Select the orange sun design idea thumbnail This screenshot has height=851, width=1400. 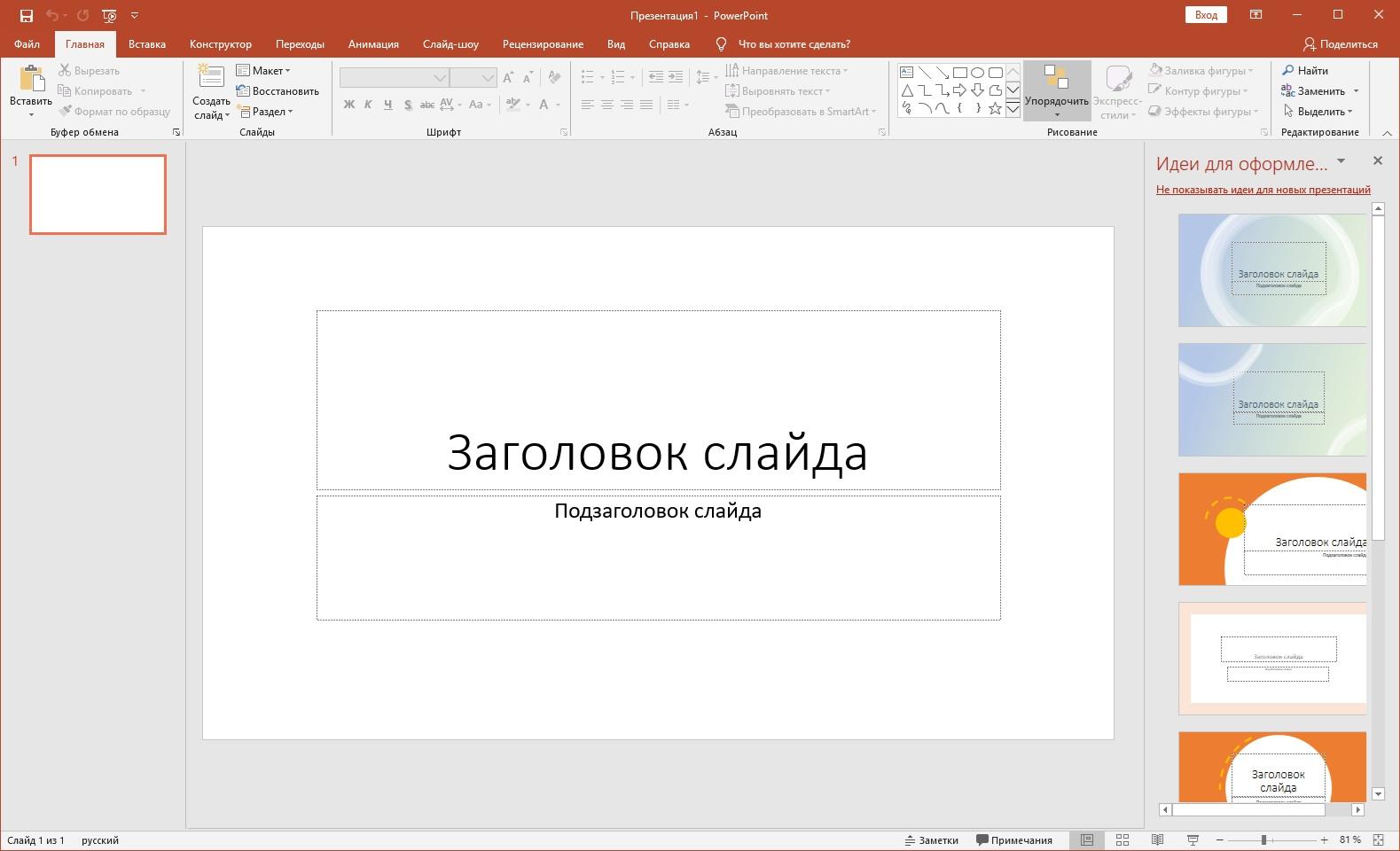(x=1272, y=529)
